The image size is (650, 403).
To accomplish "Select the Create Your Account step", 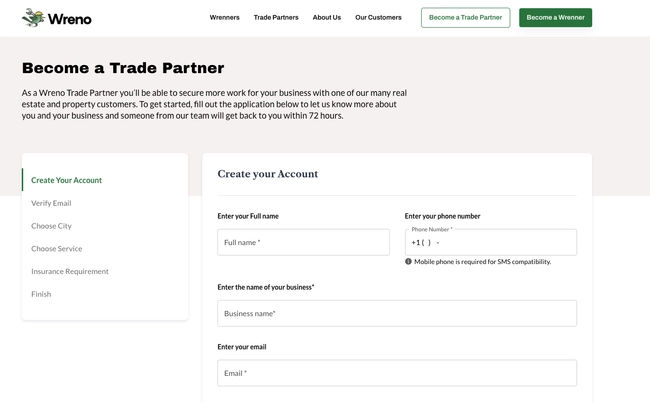I will tap(66, 180).
